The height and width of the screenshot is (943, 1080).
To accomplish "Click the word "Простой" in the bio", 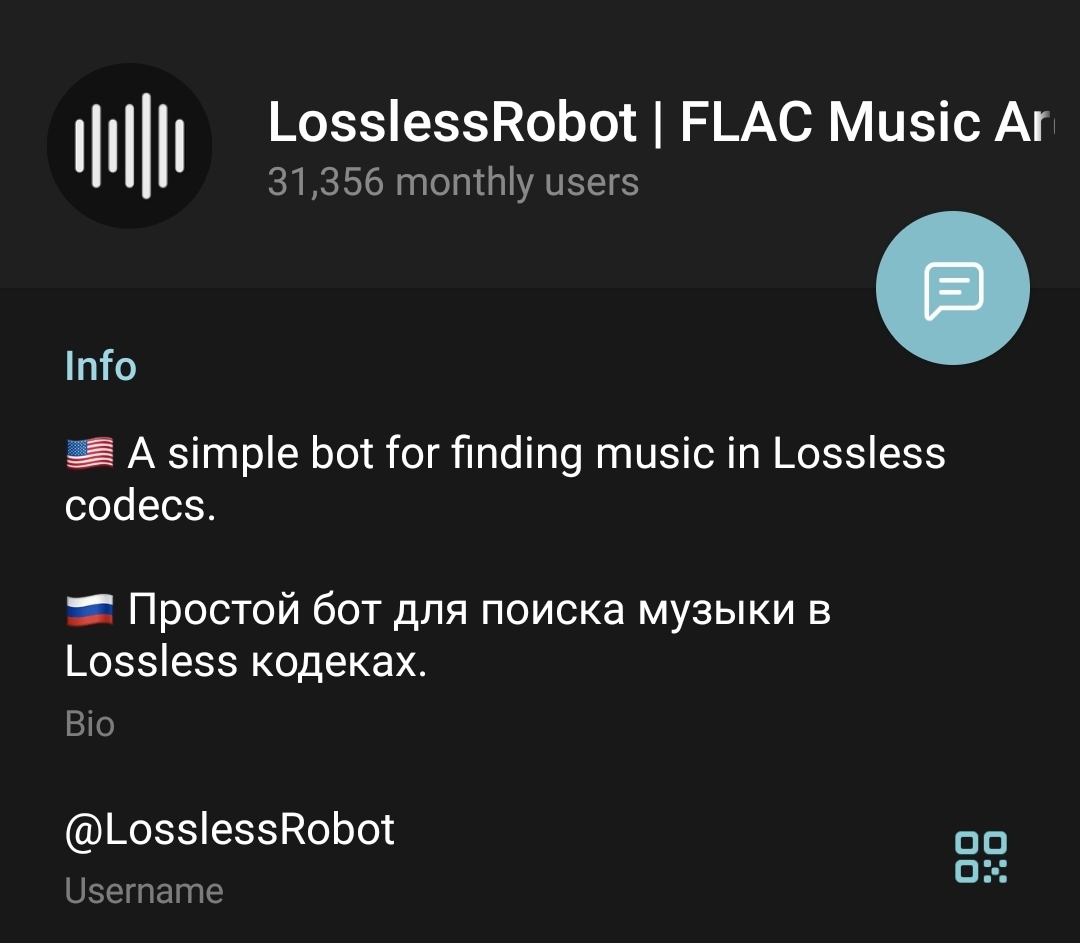I will tap(214, 610).
